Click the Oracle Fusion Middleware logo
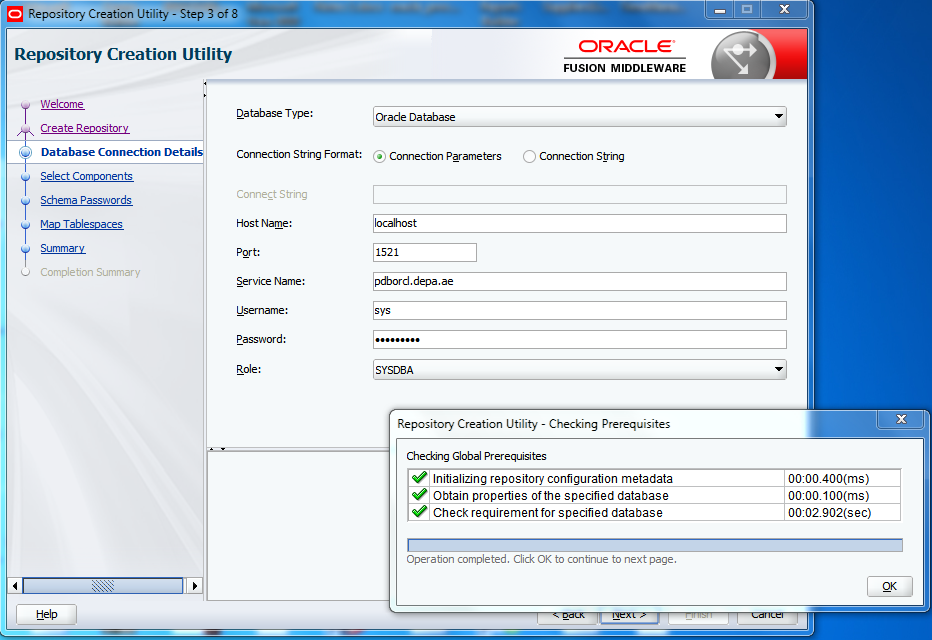This screenshot has height=640, width=932. pos(625,56)
